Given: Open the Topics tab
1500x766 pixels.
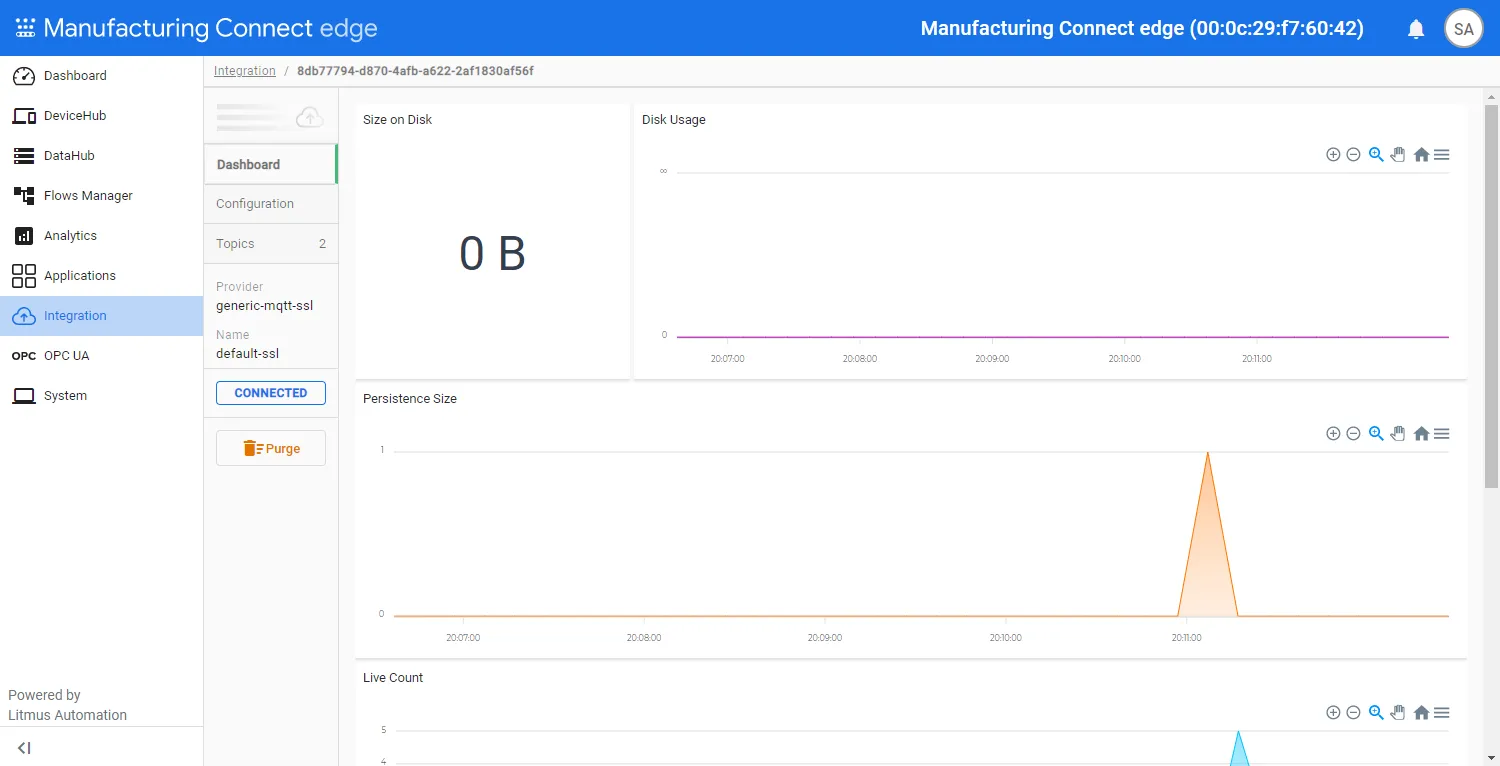Looking at the screenshot, I should click(x=271, y=244).
